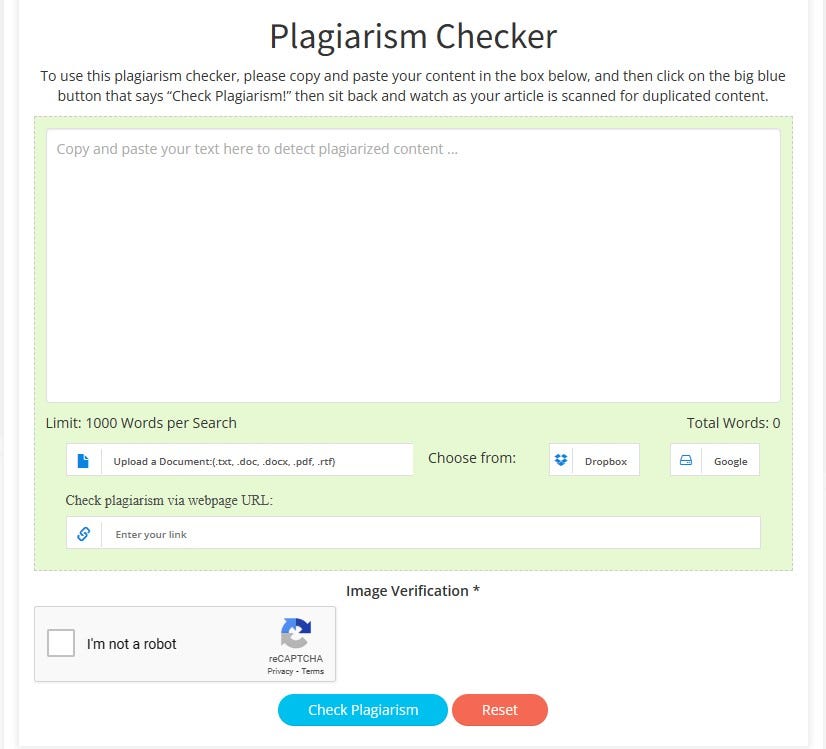Image resolution: width=826 pixels, height=749 pixels.
Task: Click the Plagiarism Checker page title
Action: 412,36
